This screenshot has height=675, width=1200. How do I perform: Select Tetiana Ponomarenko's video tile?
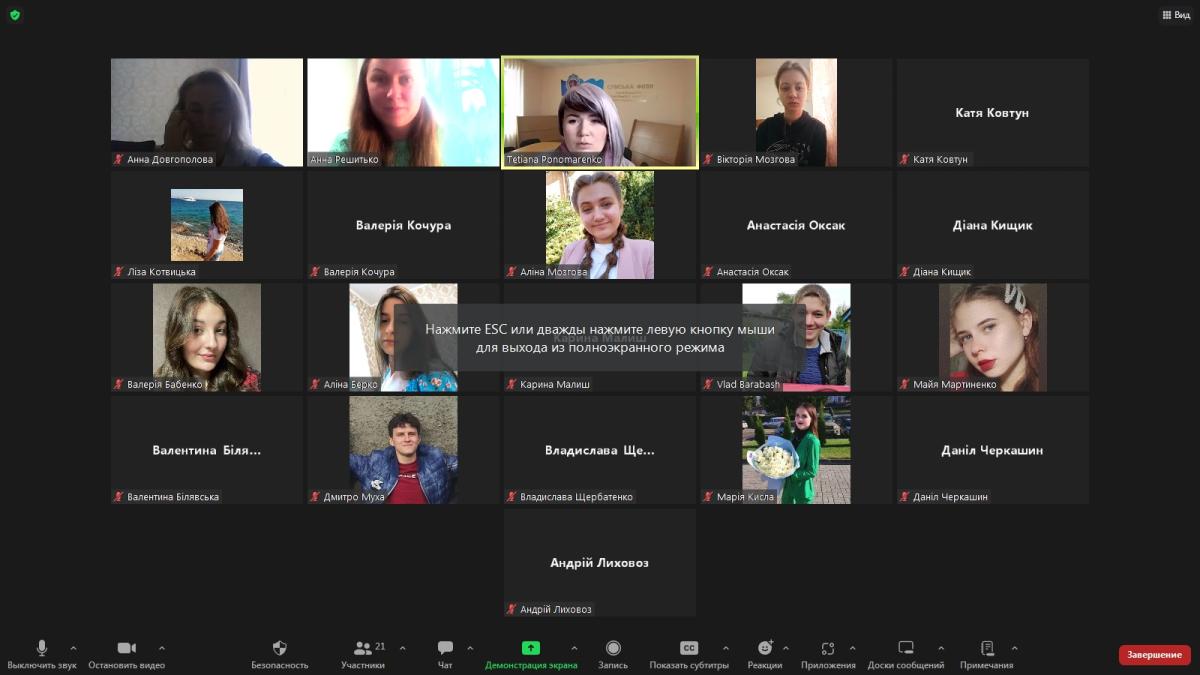click(600, 112)
